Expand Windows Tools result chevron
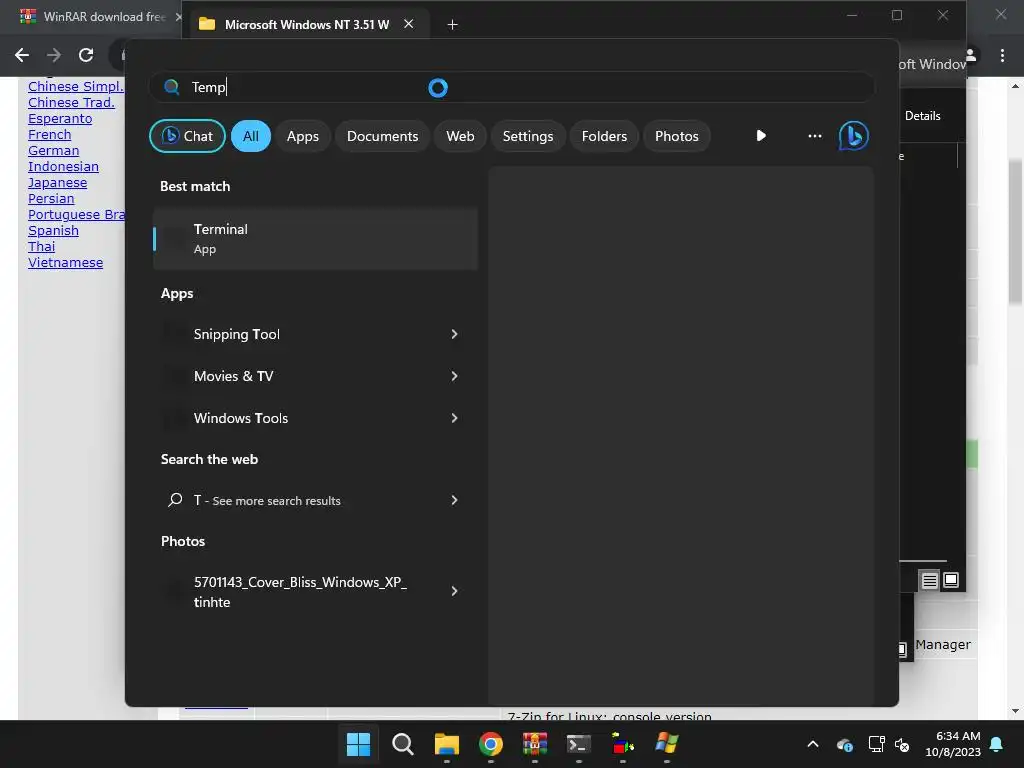The image size is (1024, 768). (x=455, y=418)
